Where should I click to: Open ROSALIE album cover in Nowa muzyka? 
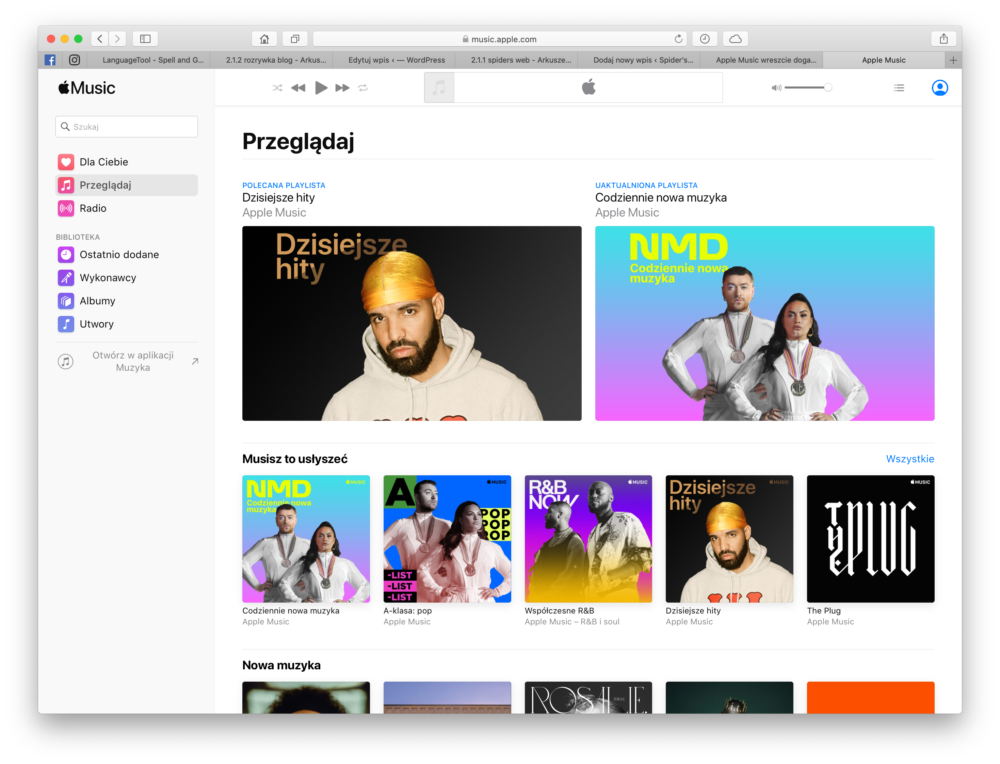click(588, 697)
